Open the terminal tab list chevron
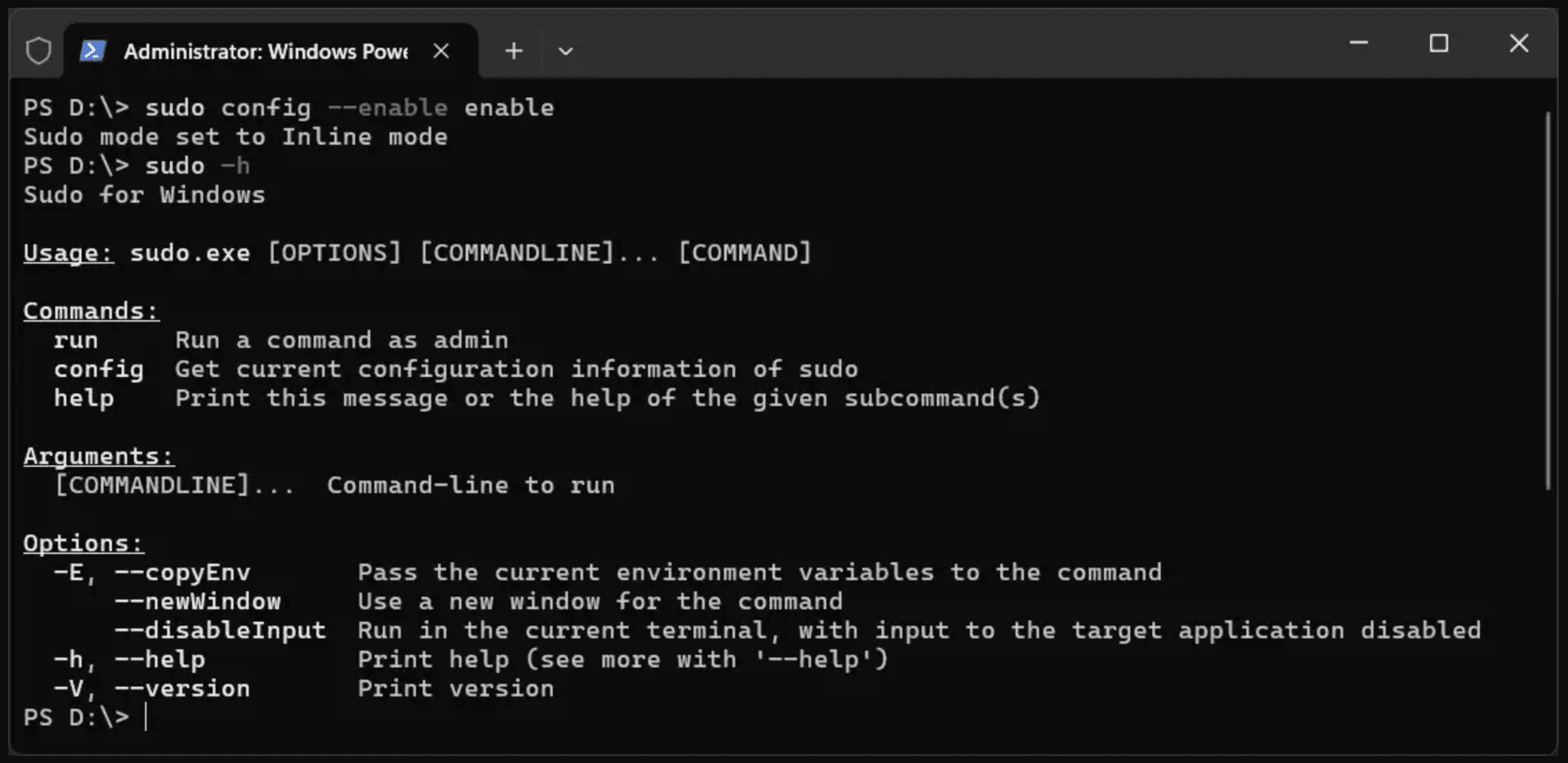Viewport: 1568px width, 763px height. (x=564, y=51)
